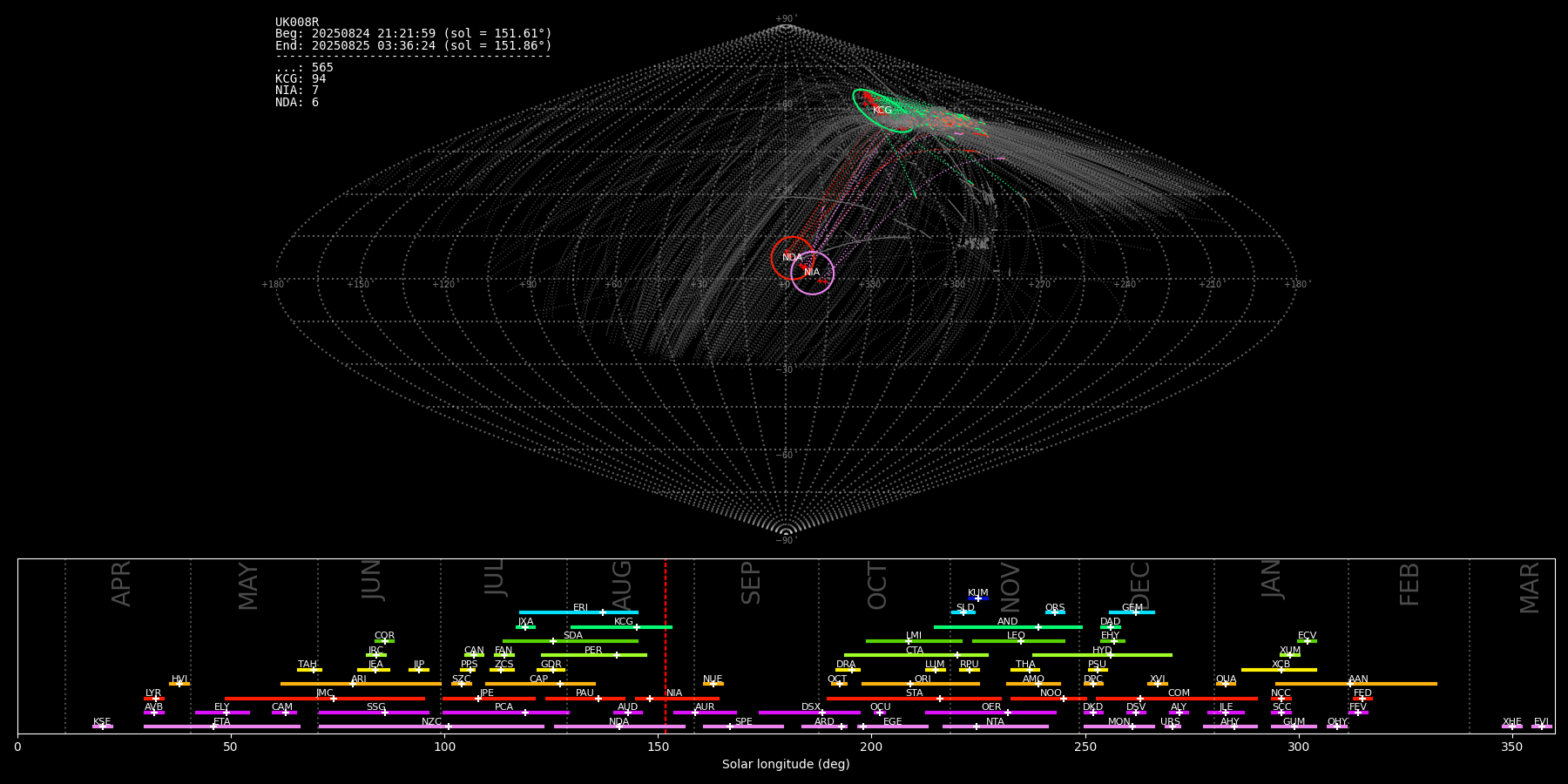This screenshot has height=784, width=1568.
Task: Select the KCG shower bar in timeline
Action: tap(621, 626)
